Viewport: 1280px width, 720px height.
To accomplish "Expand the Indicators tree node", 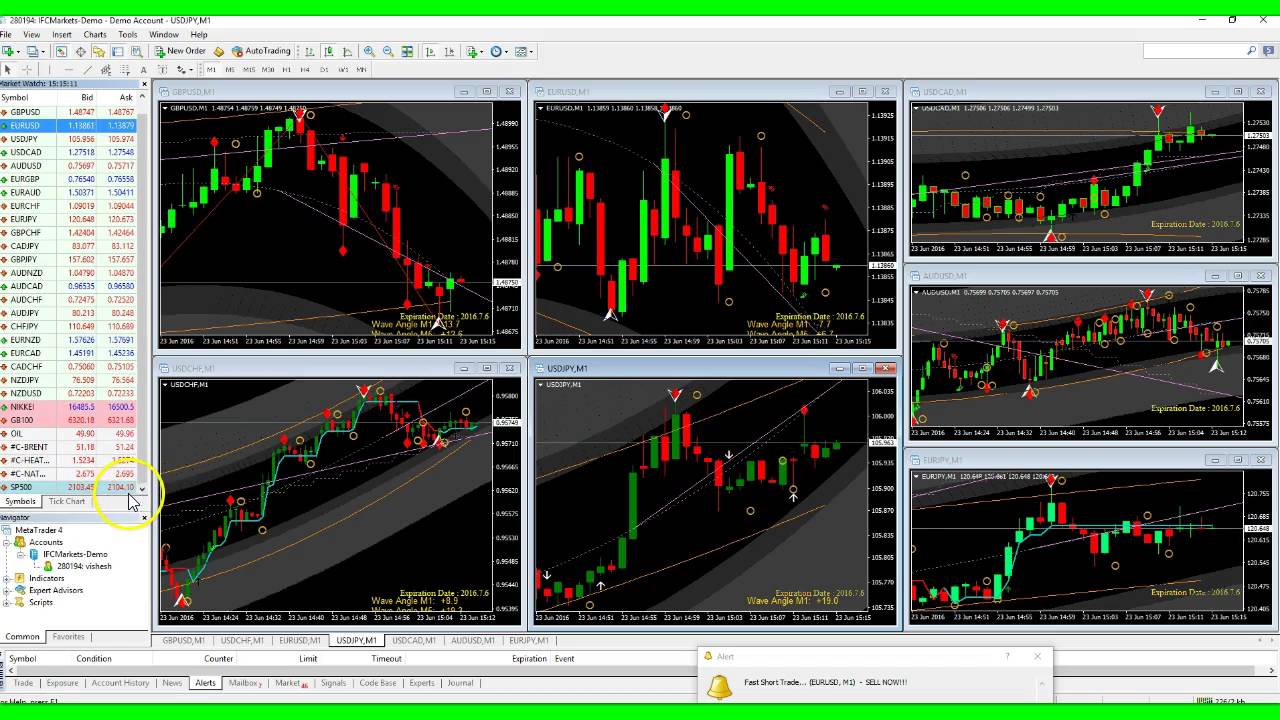I will pyautogui.click(x=7, y=578).
